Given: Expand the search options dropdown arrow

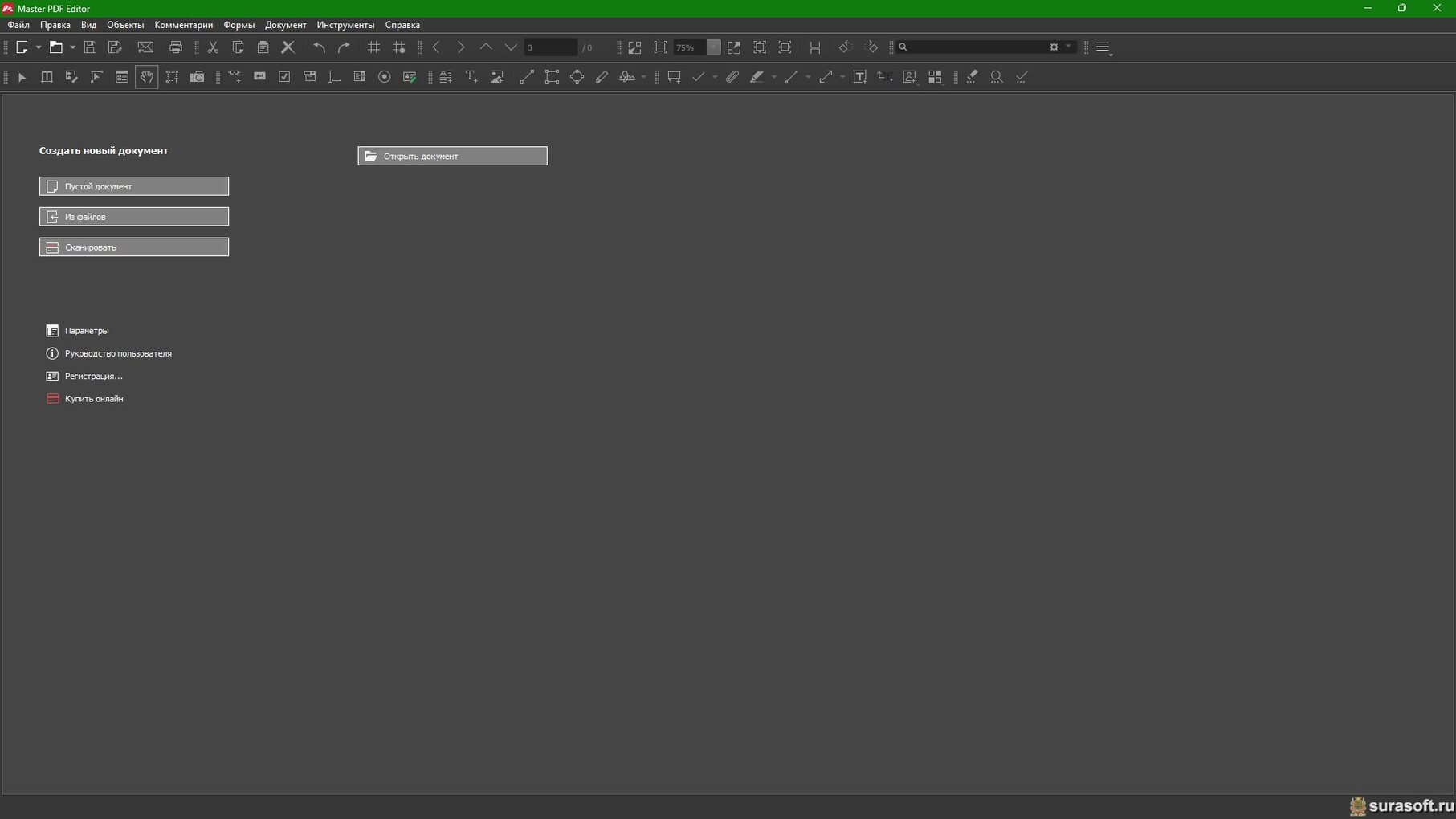Looking at the screenshot, I should click(x=1068, y=47).
